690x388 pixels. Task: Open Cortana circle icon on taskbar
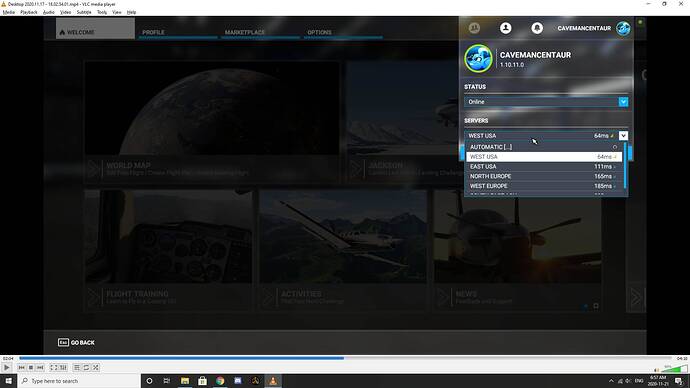[x=149, y=381]
